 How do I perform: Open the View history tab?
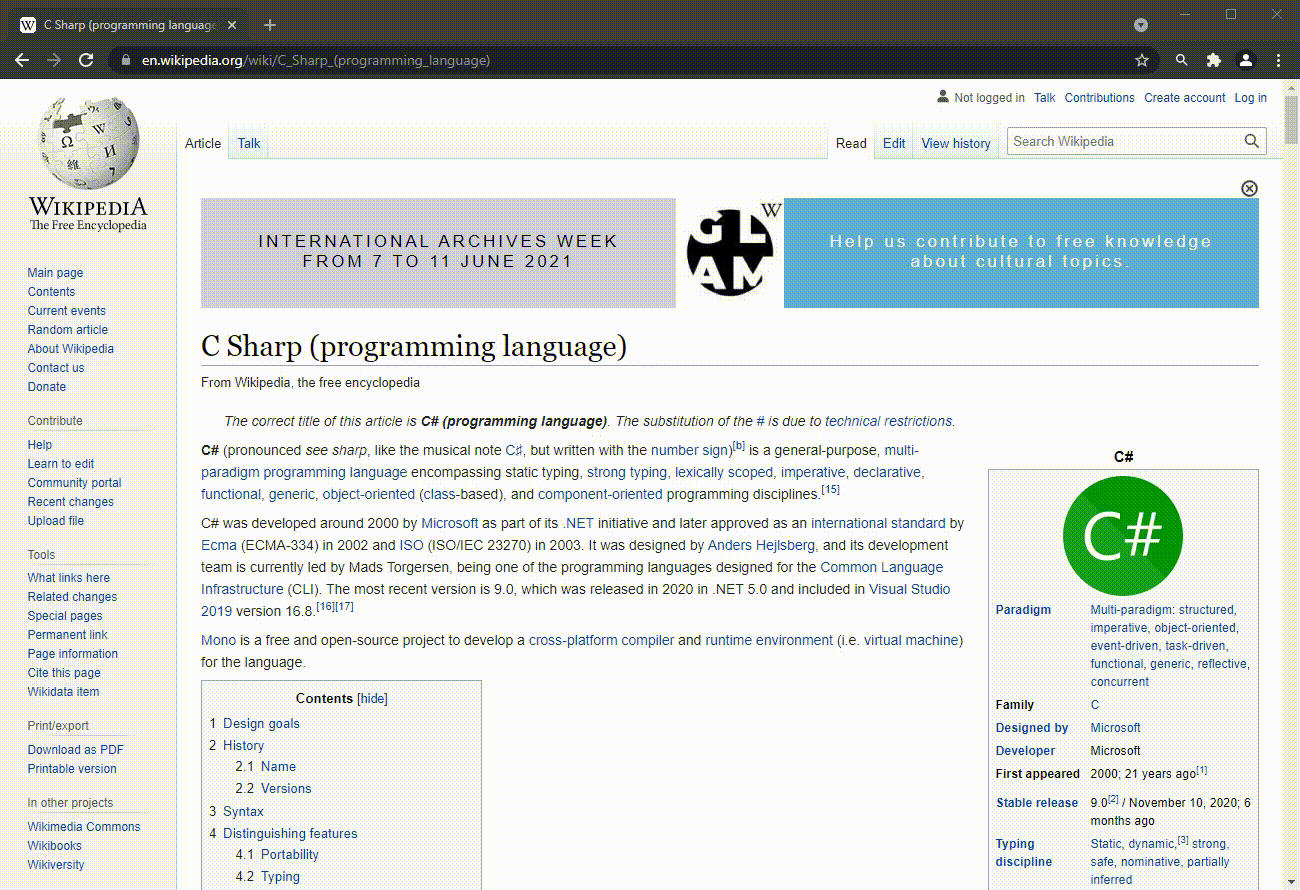956,143
